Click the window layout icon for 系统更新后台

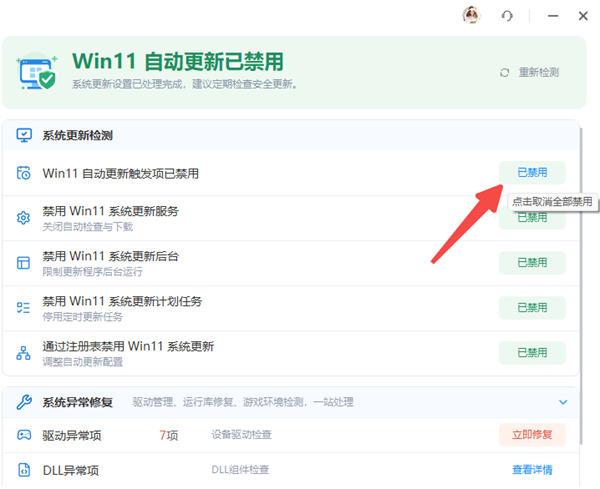tap(23, 263)
